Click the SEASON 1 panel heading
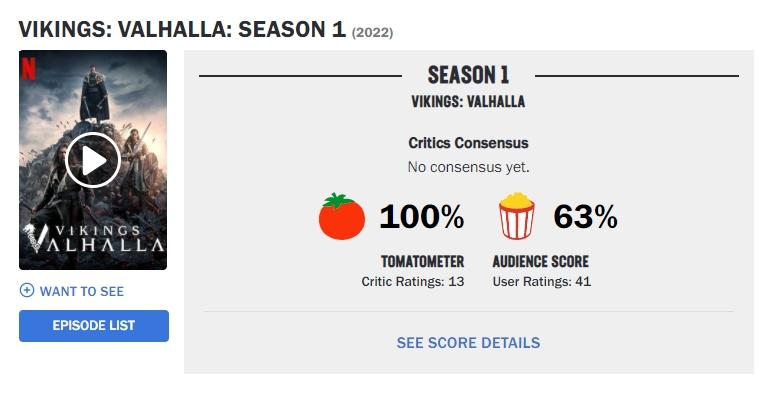 (468, 75)
